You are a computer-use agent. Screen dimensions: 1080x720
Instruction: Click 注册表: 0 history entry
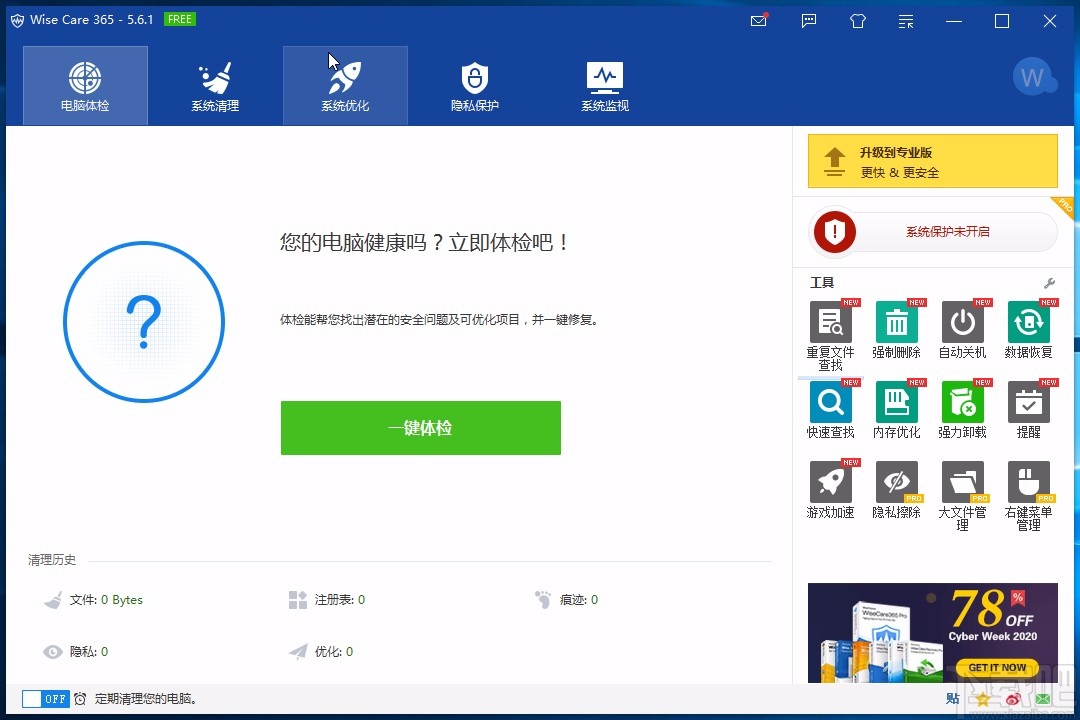pyautogui.click(x=326, y=600)
